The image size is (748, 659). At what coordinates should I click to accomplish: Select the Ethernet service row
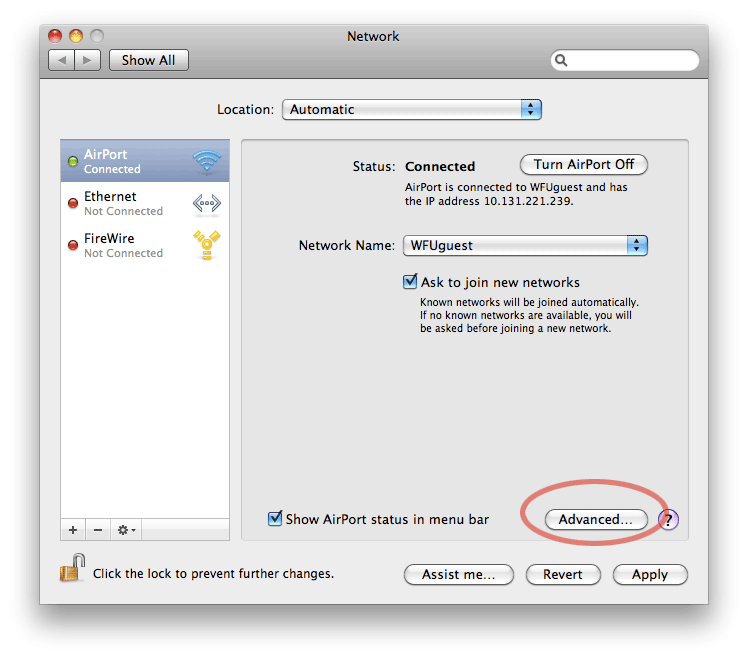coord(145,203)
